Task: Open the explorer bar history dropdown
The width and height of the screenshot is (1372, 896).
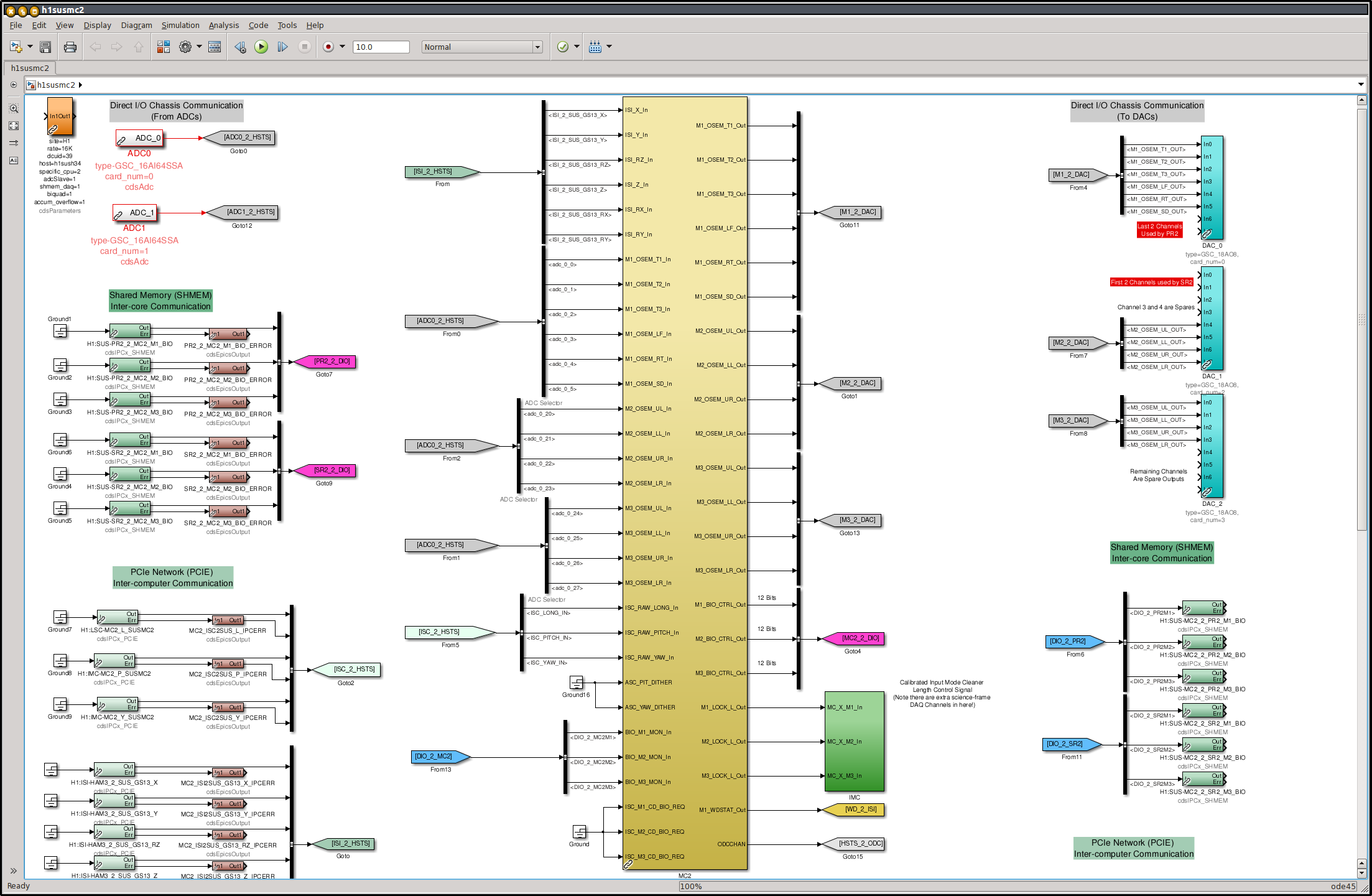Action: point(1360,85)
